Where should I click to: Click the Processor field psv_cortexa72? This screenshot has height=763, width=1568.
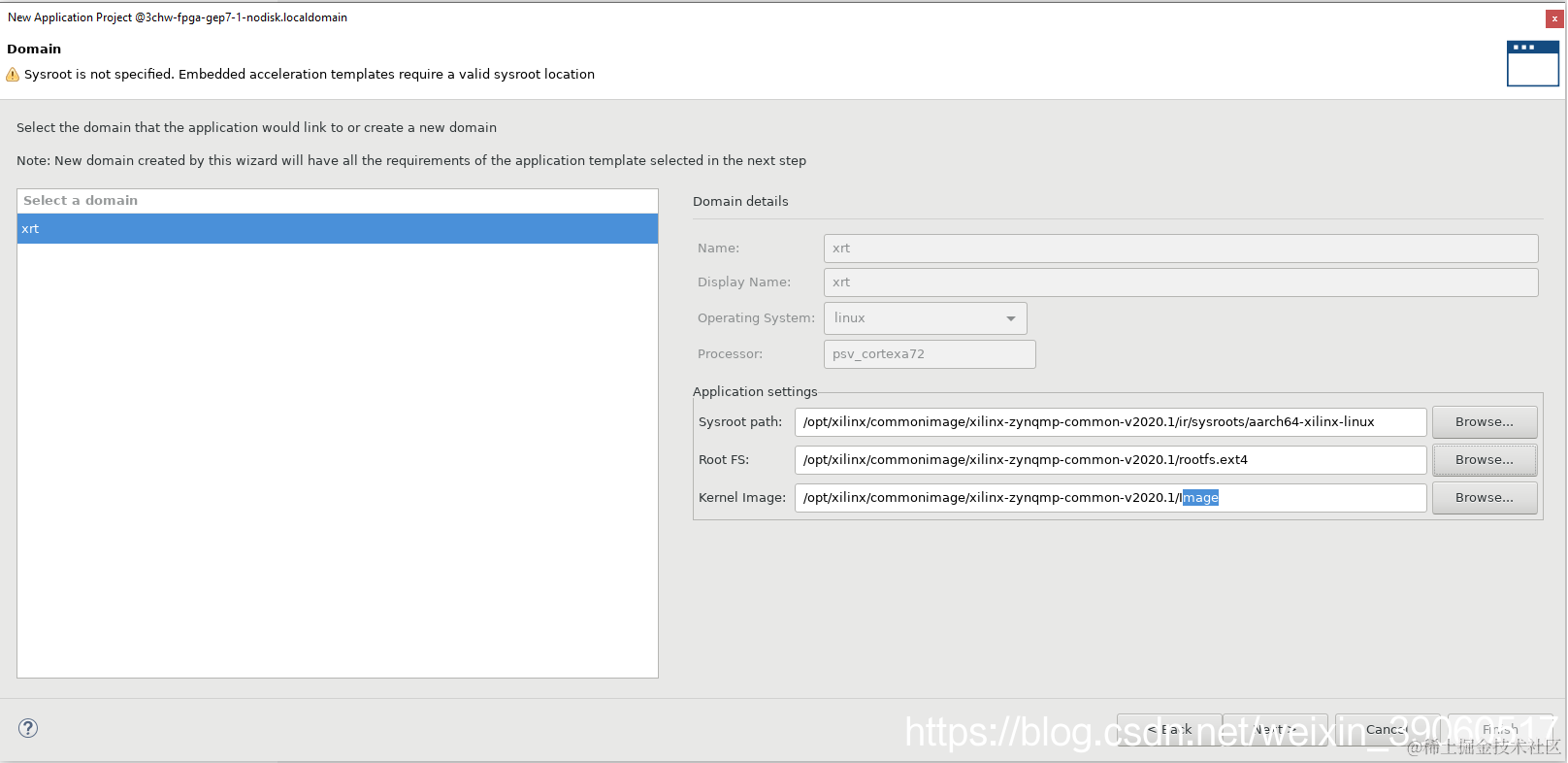(930, 354)
